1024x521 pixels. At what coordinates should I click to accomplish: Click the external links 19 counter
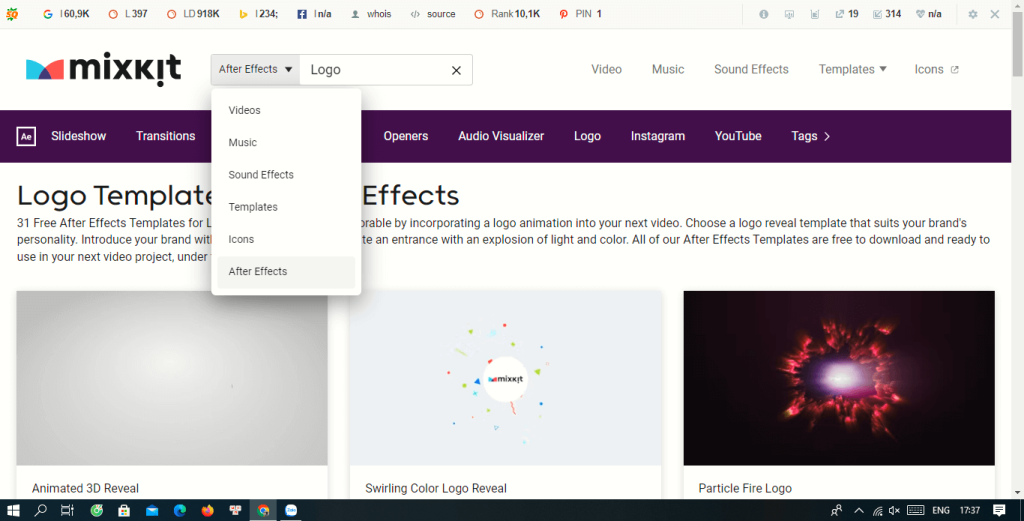[x=847, y=14]
